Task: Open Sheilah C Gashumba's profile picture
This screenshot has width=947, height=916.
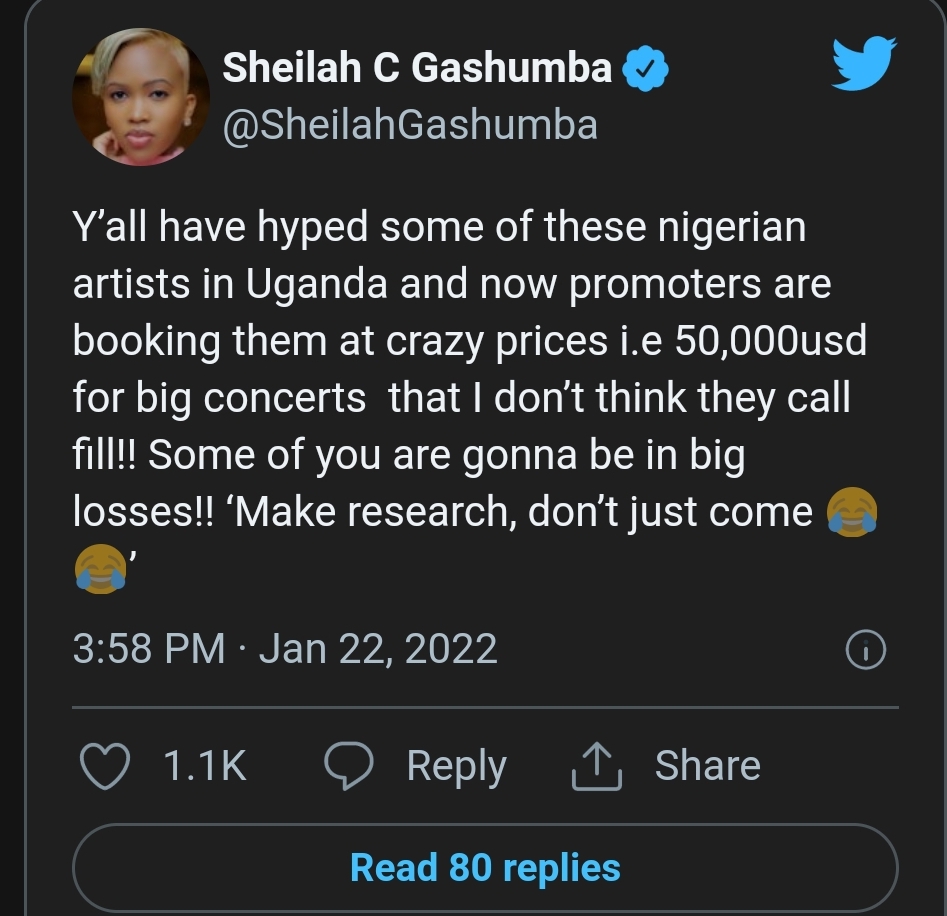Action: pyautogui.click(x=141, y=97)
